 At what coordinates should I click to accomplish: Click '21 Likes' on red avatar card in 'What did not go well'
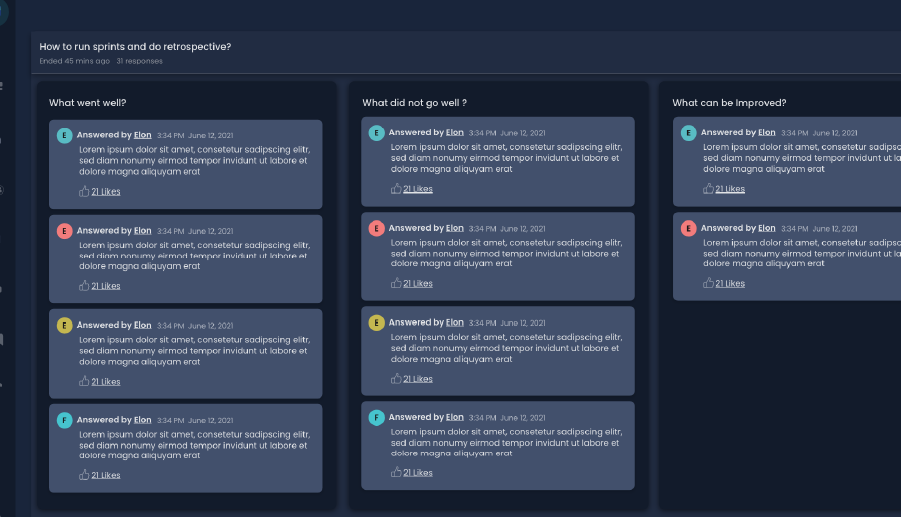pyautogui.click(x=418, y=283)
